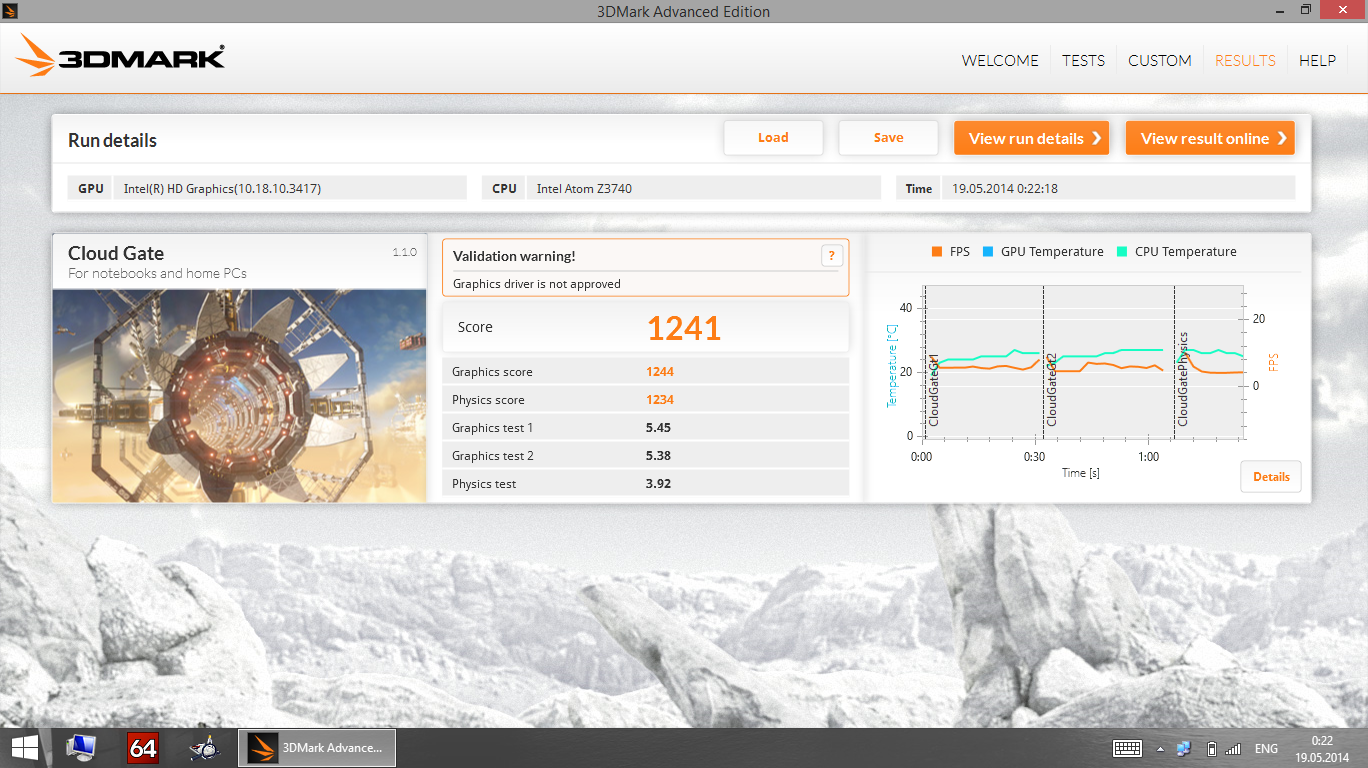Viewport: 1368px width, 768px height.
Task: Click the CPU field Intel Atom Z3740
Action: coord(704,188)
